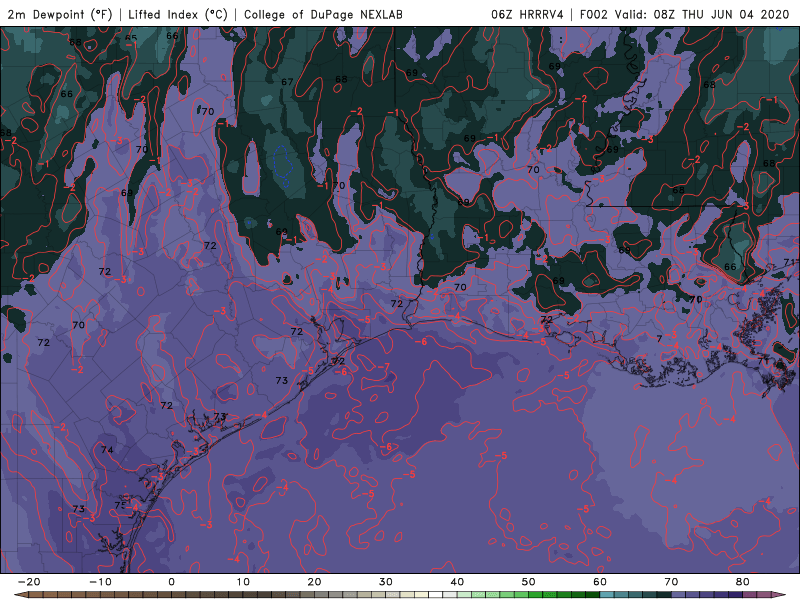Click the "60" color scale label
This screenshot has height=600, width=800.
click(x=600, y=582)
